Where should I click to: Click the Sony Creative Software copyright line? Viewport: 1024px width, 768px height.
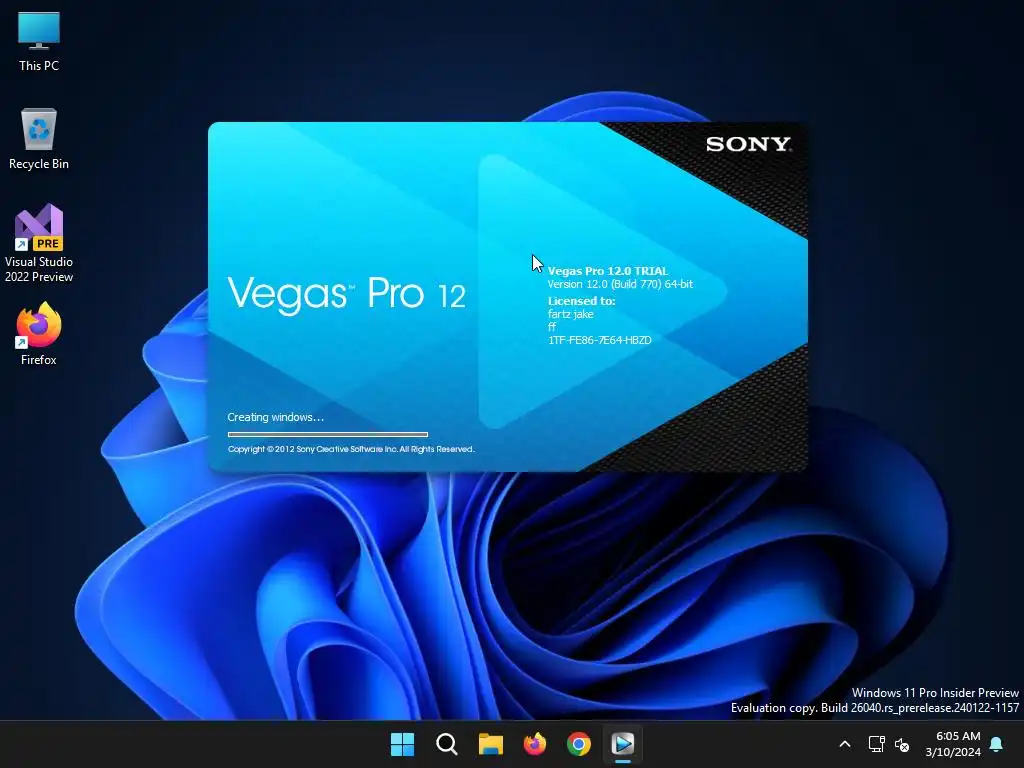coord(351,449)
